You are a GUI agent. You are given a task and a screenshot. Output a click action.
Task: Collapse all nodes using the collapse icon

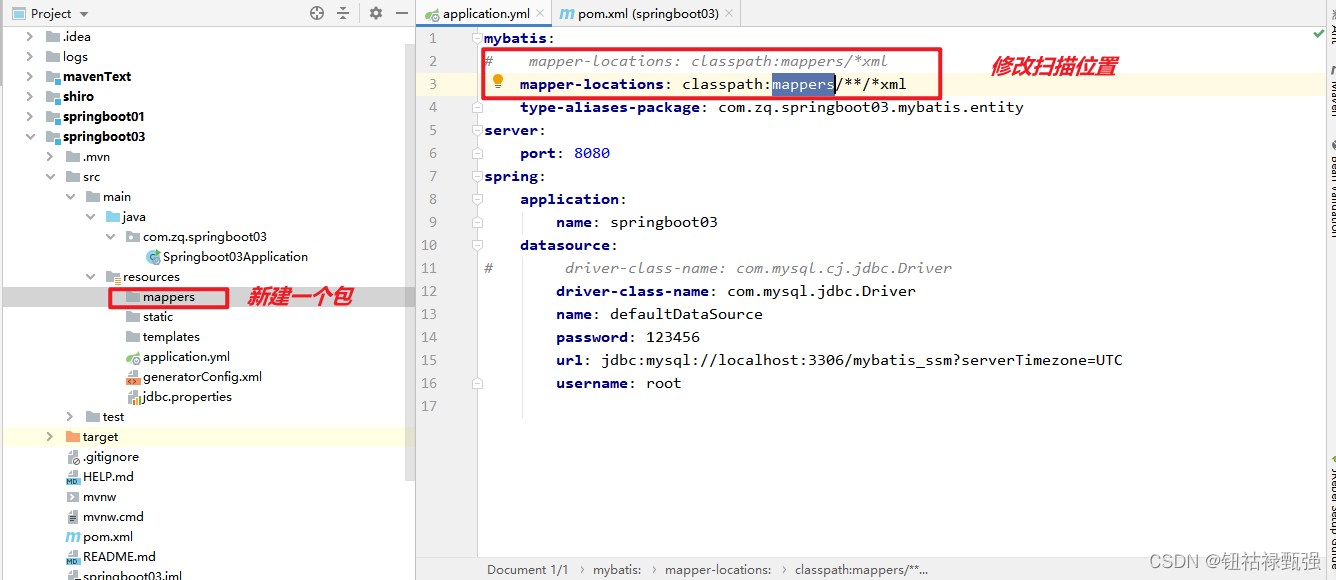pos(343,13)
